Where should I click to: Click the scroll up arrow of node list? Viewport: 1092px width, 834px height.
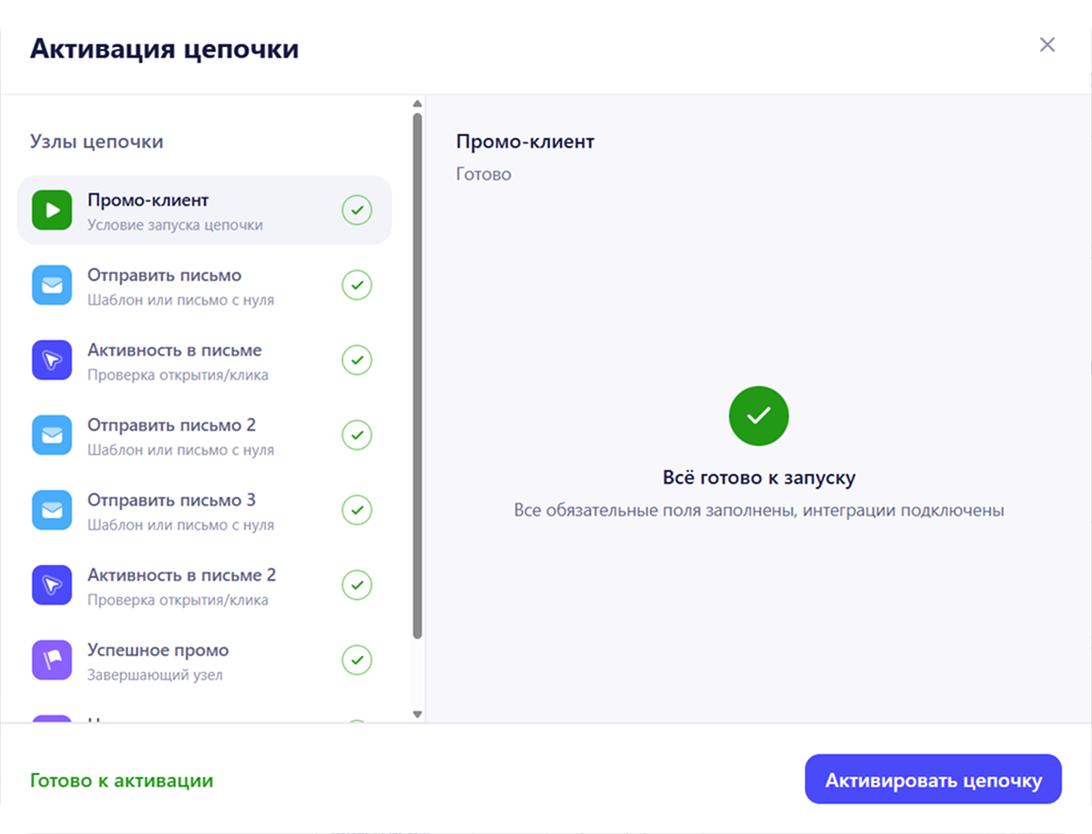[x=417, y=104]
